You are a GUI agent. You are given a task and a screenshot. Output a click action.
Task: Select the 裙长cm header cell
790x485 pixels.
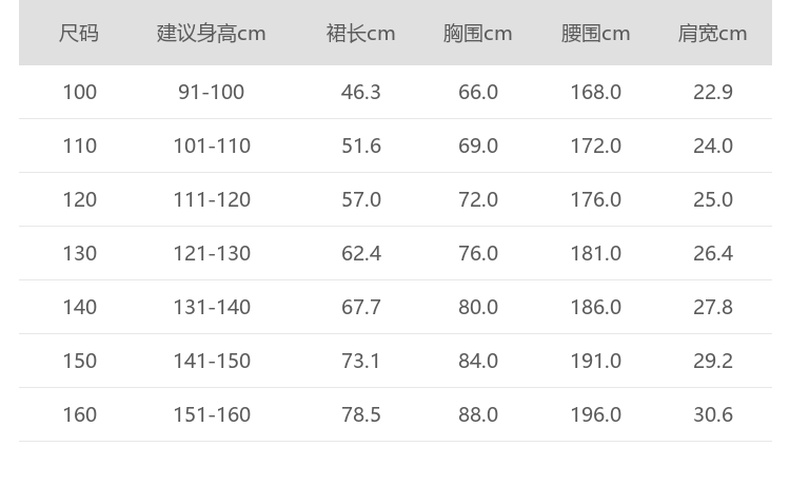(361, 33)
